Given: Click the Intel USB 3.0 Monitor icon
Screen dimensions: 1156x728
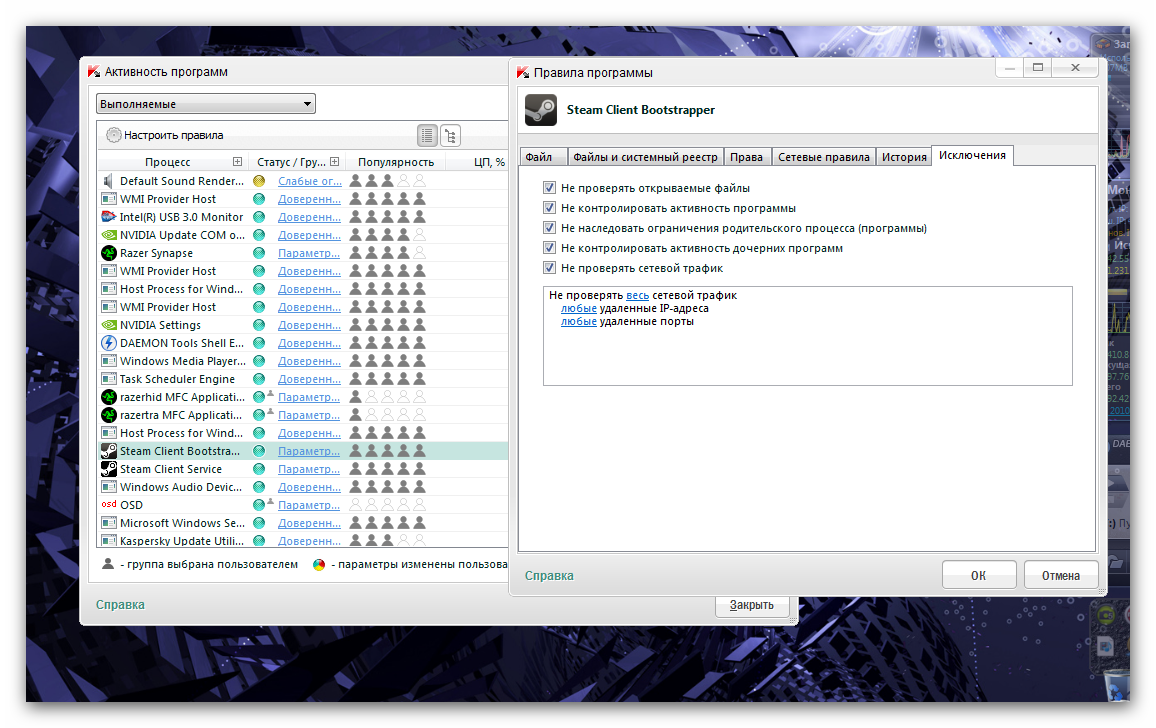Looking at the screenshot, I should coord(109,217).
